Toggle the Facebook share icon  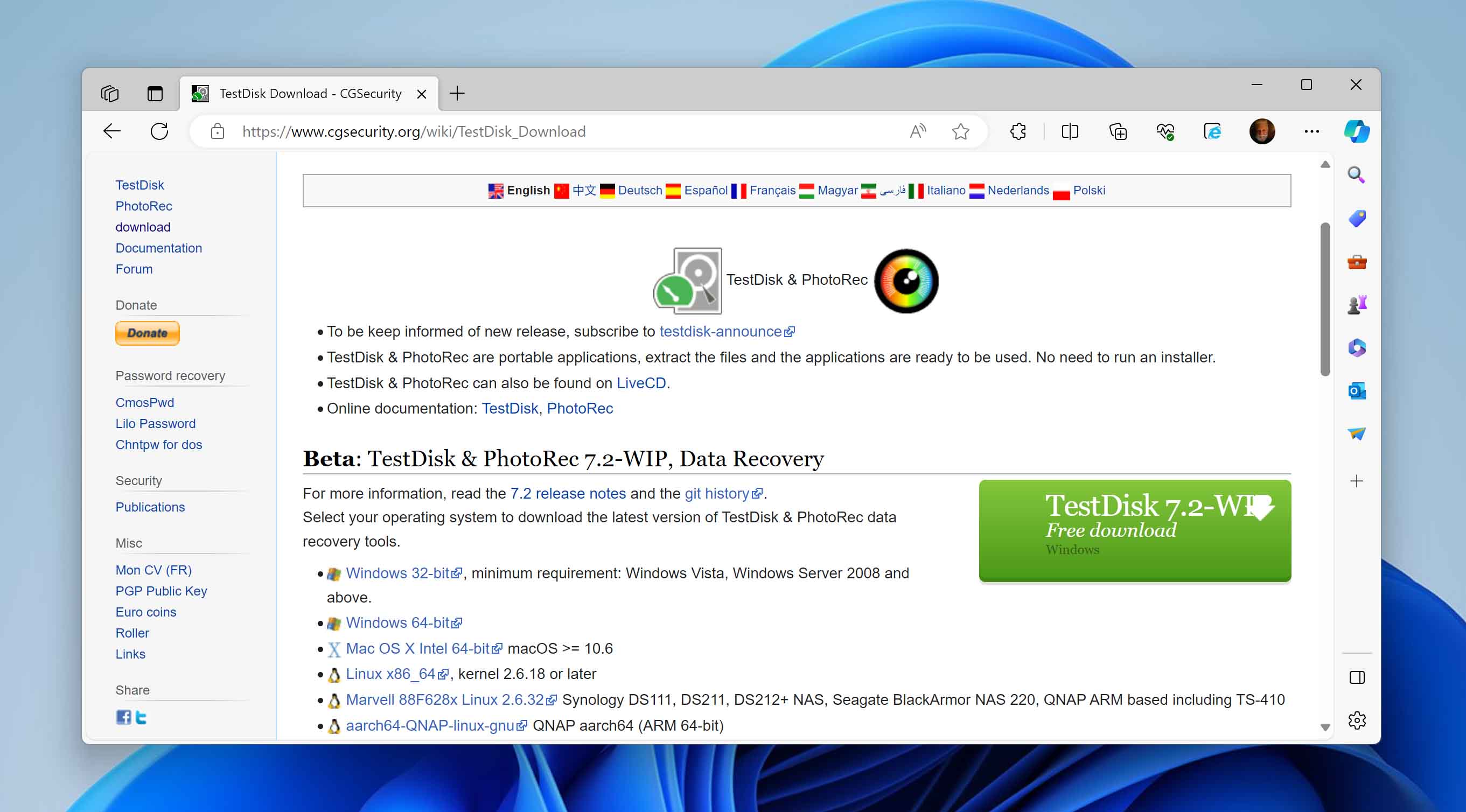(123, 717)
